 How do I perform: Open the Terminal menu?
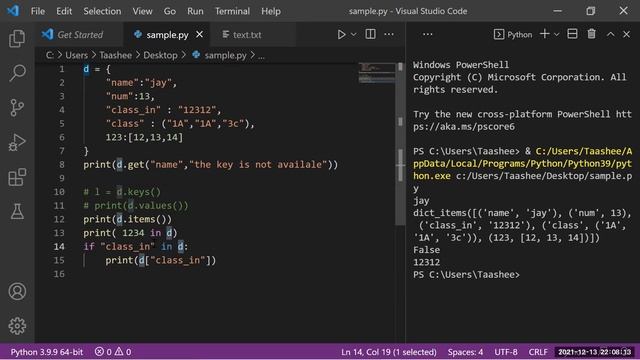[232, 11]
